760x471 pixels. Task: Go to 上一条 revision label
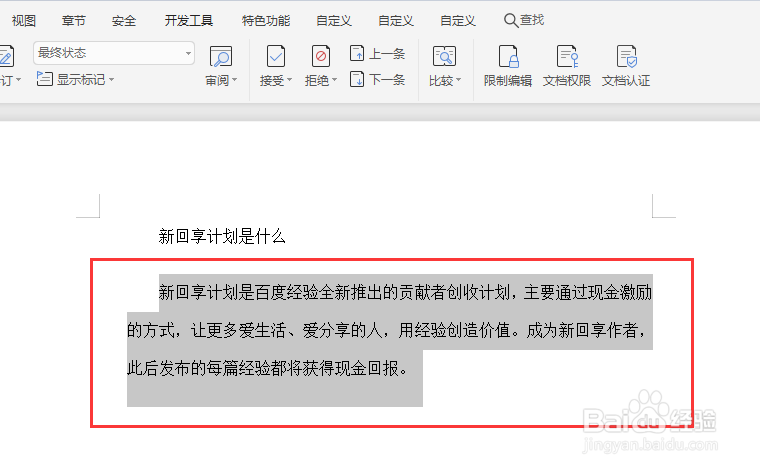click(387, 53)
